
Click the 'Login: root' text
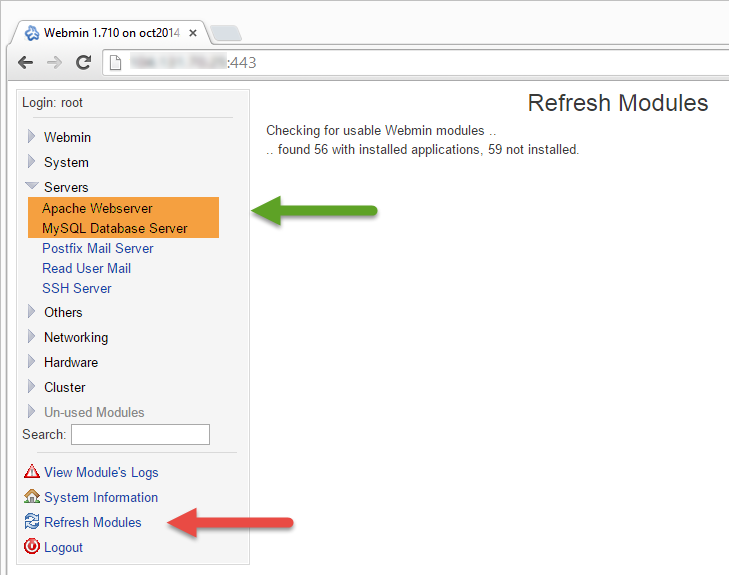click(x=52, y=102)
